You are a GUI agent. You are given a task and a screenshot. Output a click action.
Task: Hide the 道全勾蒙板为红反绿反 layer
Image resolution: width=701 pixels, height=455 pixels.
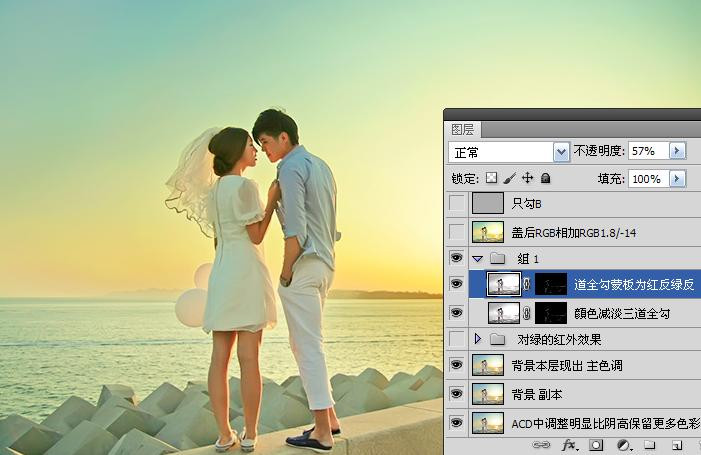[x=456, y=284]
